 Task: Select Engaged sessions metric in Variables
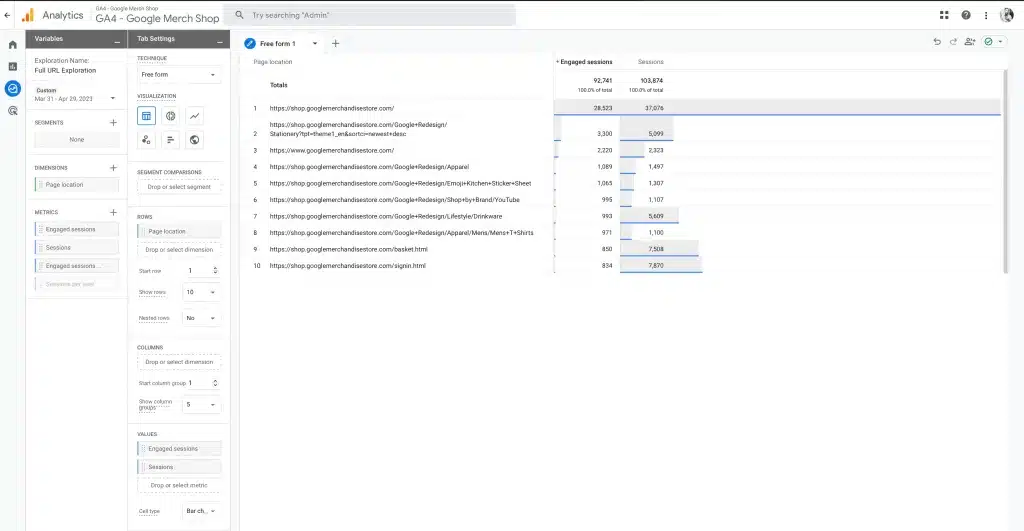(76, 229)
